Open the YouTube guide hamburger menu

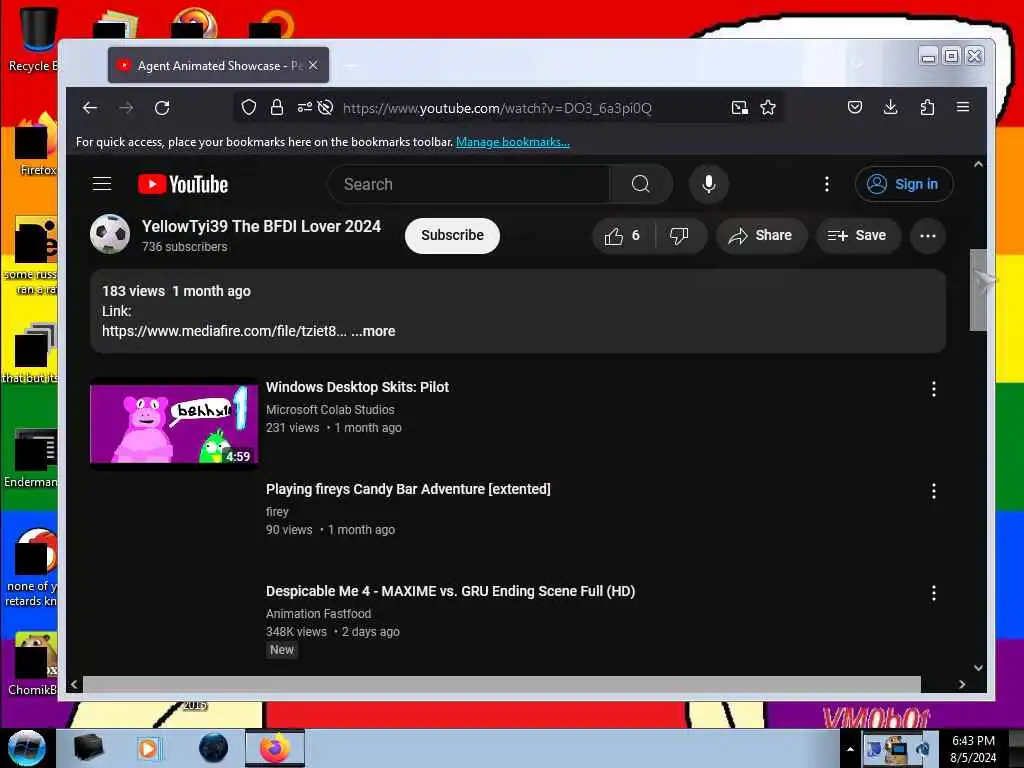[102, 184]
